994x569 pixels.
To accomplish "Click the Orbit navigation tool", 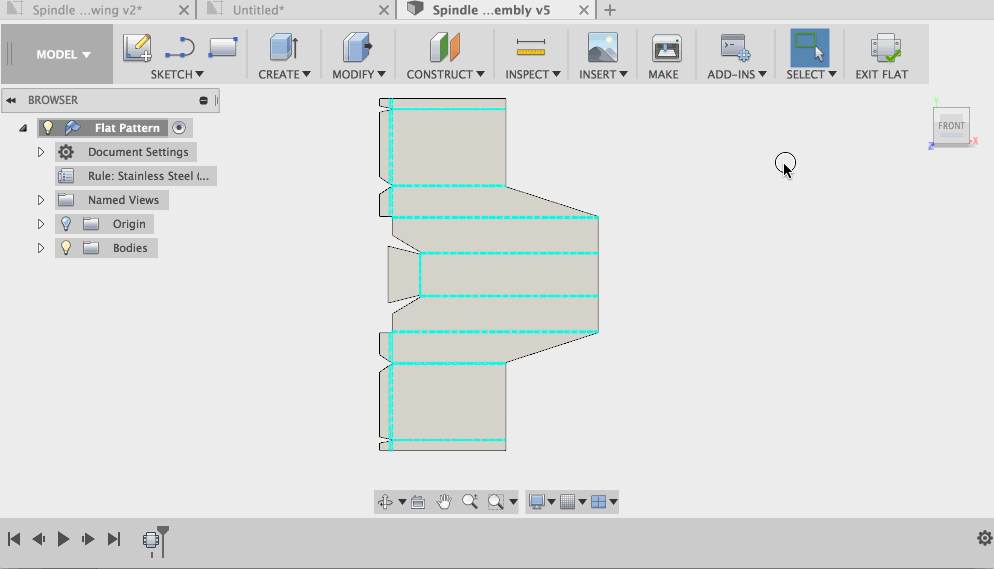I will coord(385,502).
